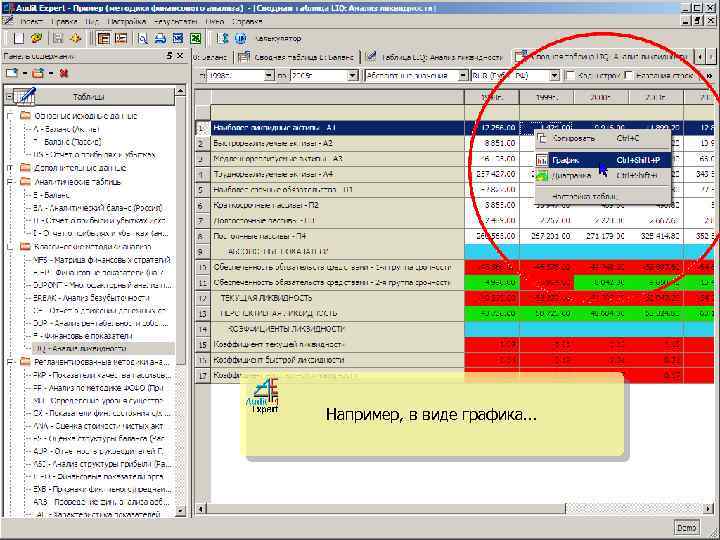This screenshot has height=540, width=720.
Task: Click the first orange panel-layout icon
Action: (103, 39)
